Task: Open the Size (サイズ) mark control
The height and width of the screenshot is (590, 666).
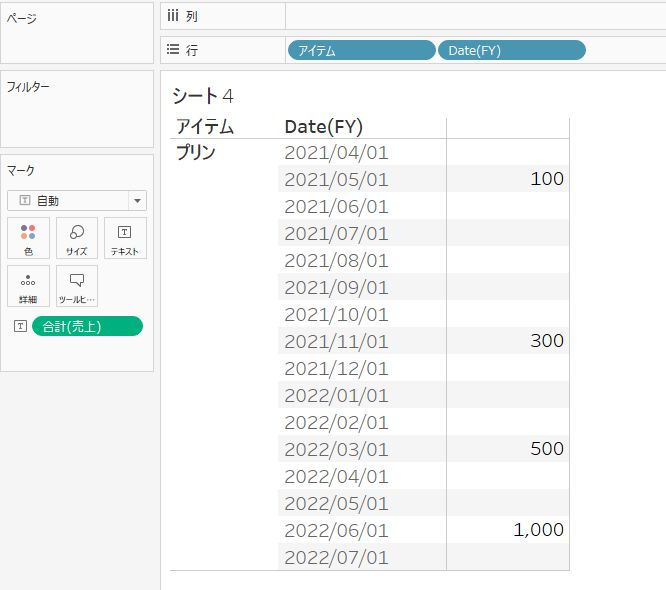Action: tap(77, 238)
